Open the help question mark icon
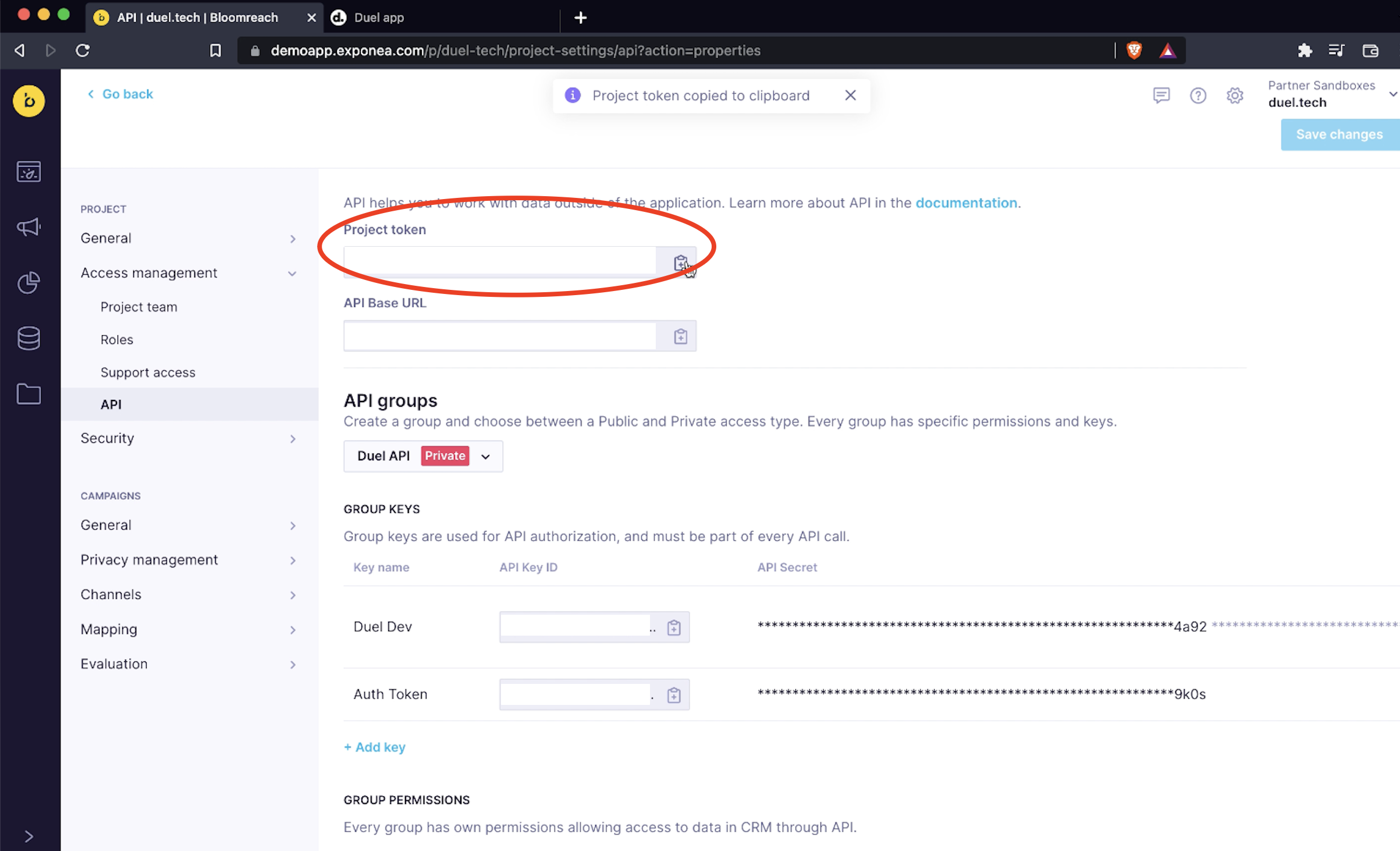The height and width of the screenshot is (851, 1400). coord(1198,95)
